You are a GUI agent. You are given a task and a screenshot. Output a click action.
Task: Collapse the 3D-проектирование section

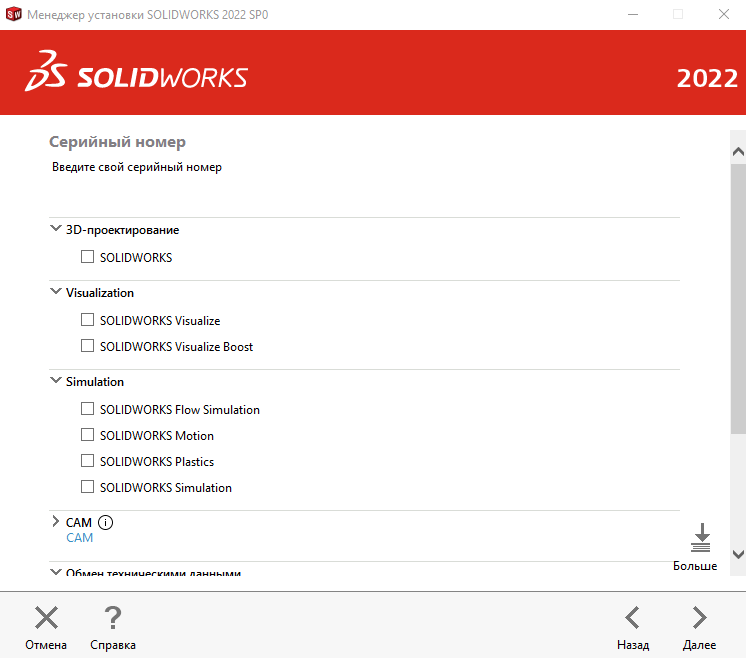pyautogui.click(x=56, y=228)
